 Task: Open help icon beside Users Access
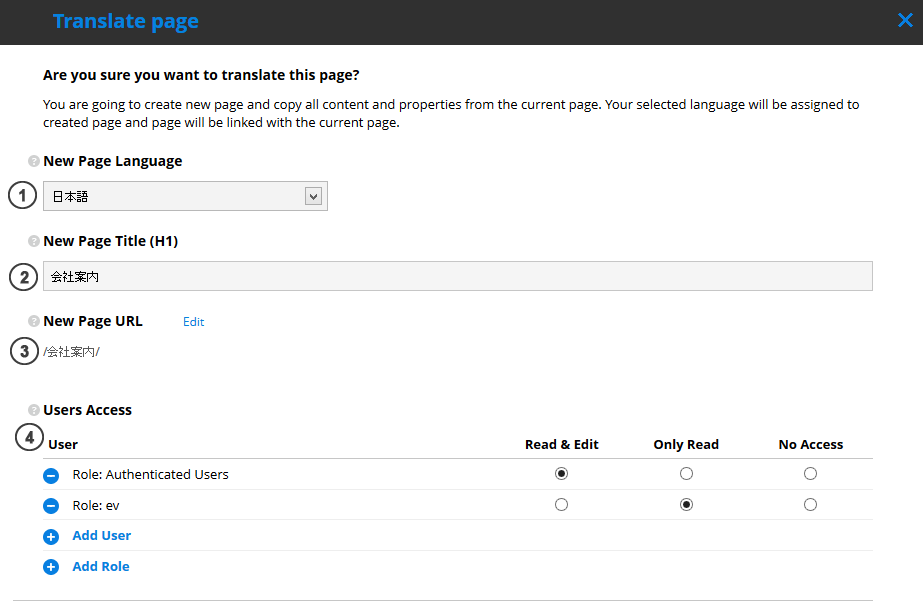(34, 410)
